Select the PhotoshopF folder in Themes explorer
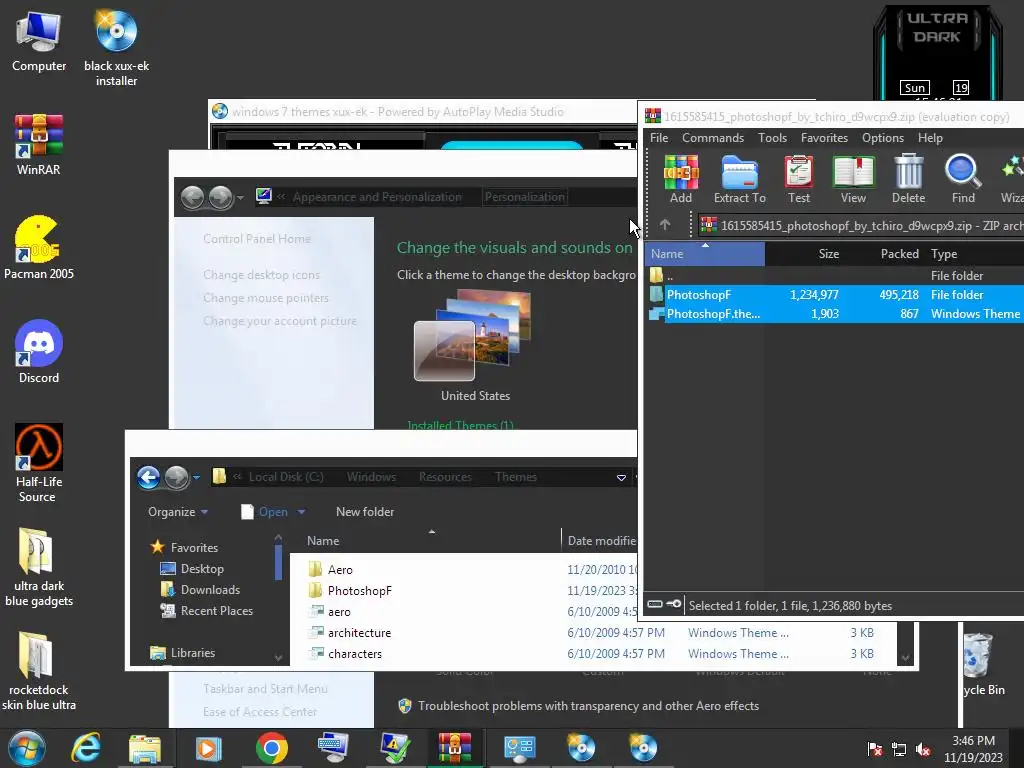The width and height of the screenshot is (1024, 768). pos(359,590)
